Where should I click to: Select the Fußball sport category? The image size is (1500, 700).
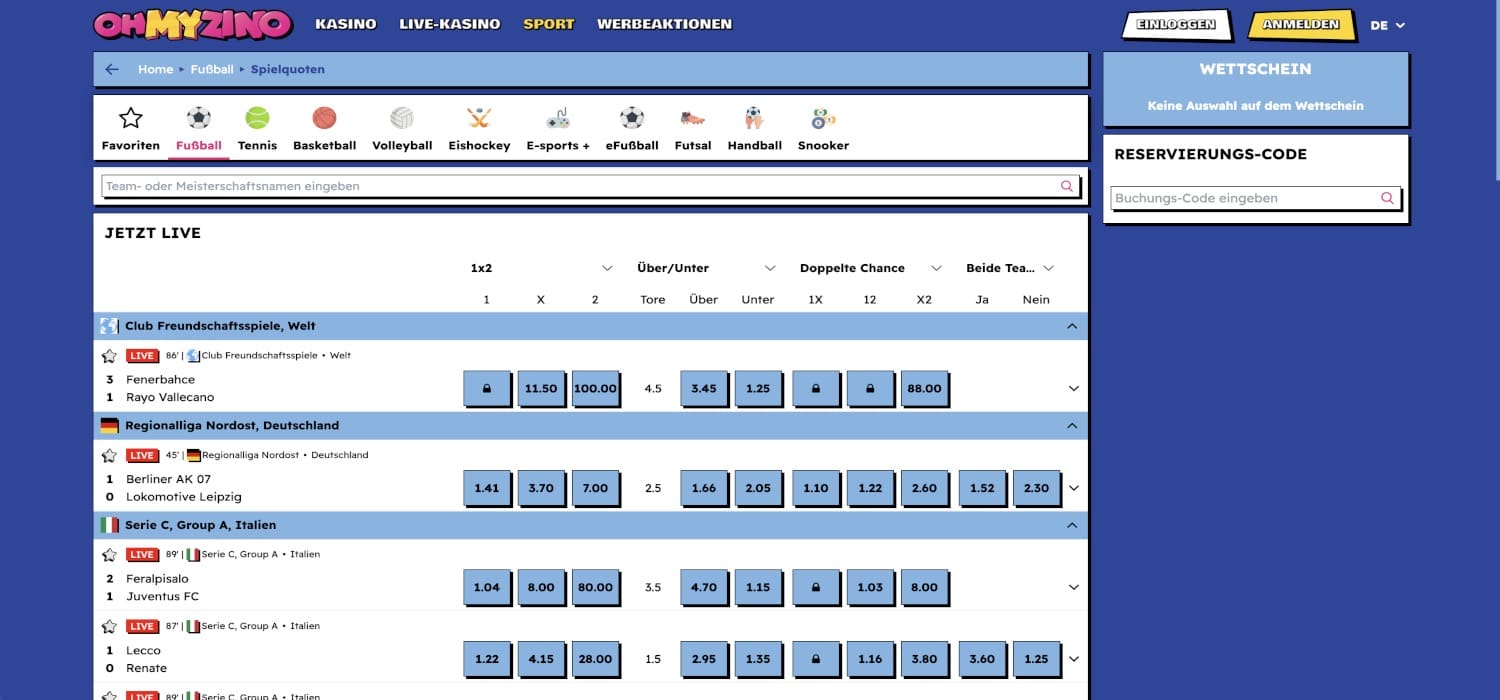pos(199,129)
